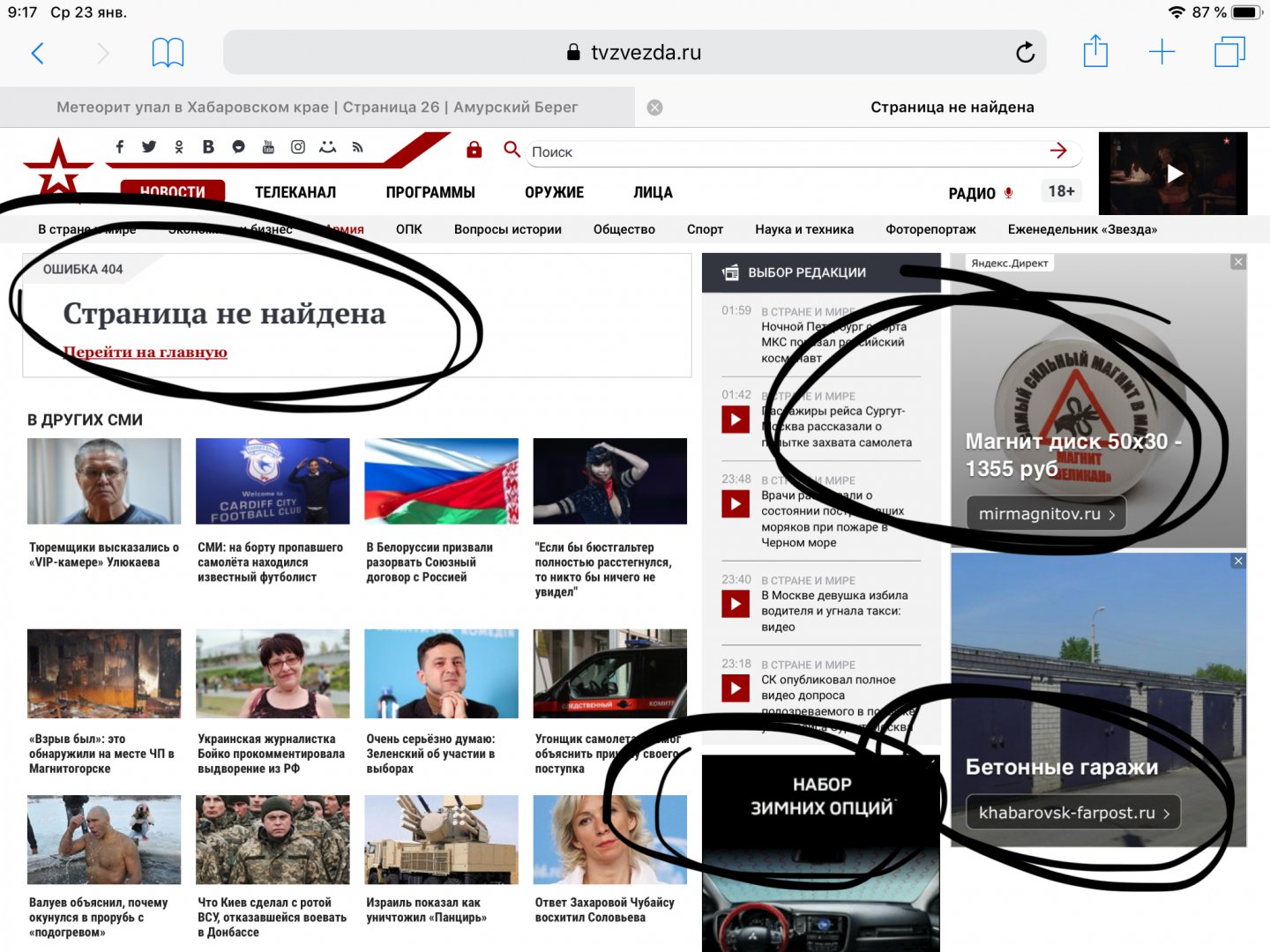Reload the page with refresh icon

click(x=1025, y=53)
